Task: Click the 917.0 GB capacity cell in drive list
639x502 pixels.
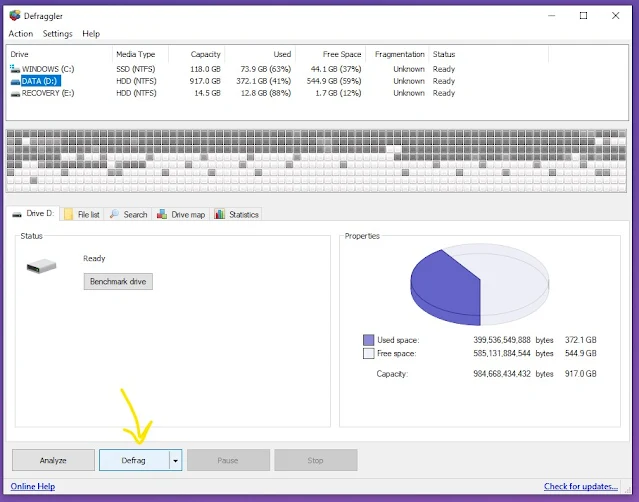Action: [205, 81]
